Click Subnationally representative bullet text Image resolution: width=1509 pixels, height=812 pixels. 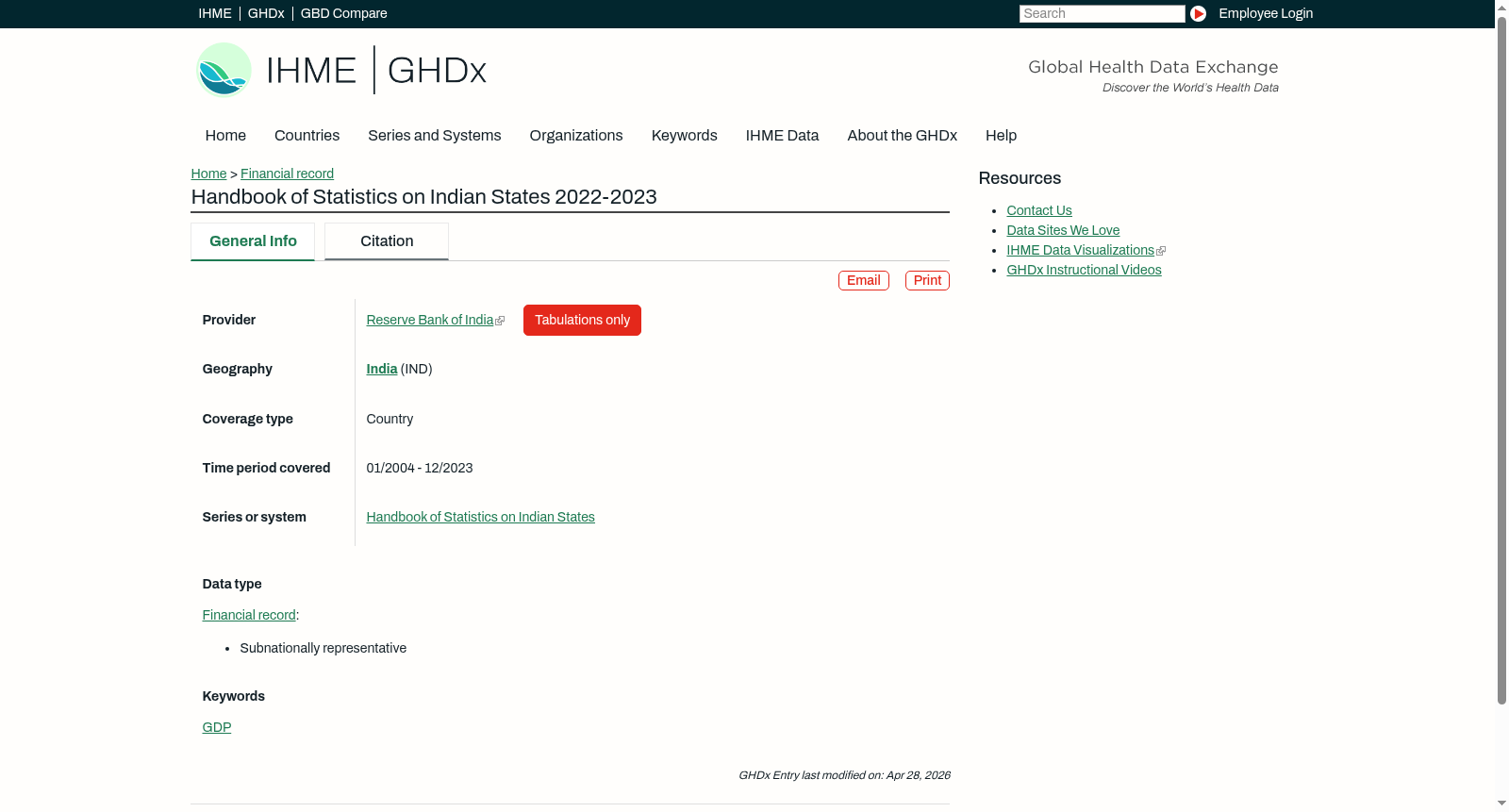(323, 648)
